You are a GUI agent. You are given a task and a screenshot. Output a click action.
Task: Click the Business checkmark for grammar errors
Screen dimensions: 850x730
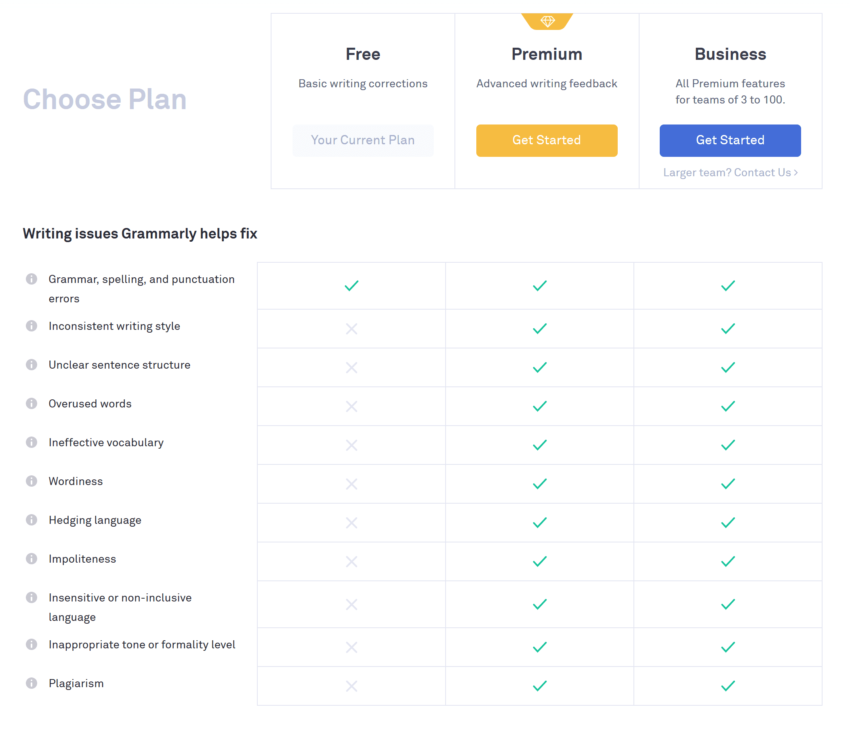pos(729,285)
